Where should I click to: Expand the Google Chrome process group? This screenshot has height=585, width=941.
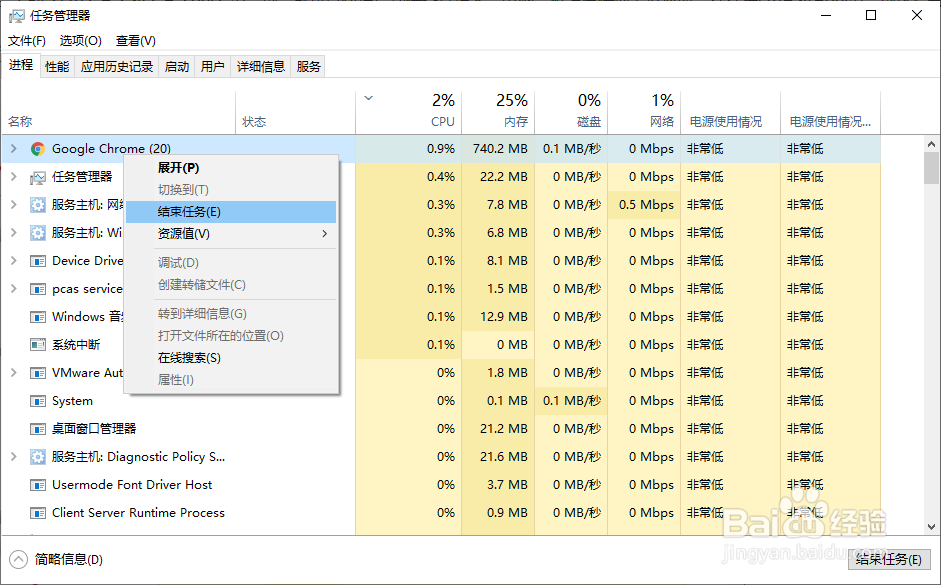click(12, 148)
